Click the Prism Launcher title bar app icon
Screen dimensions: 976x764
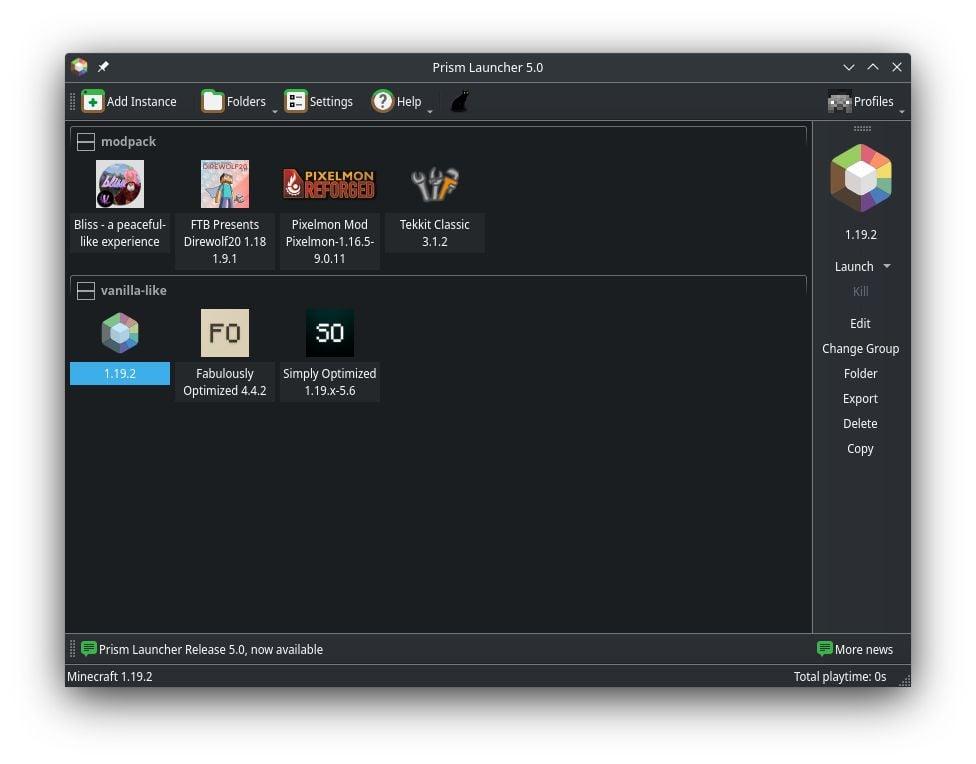79,67
